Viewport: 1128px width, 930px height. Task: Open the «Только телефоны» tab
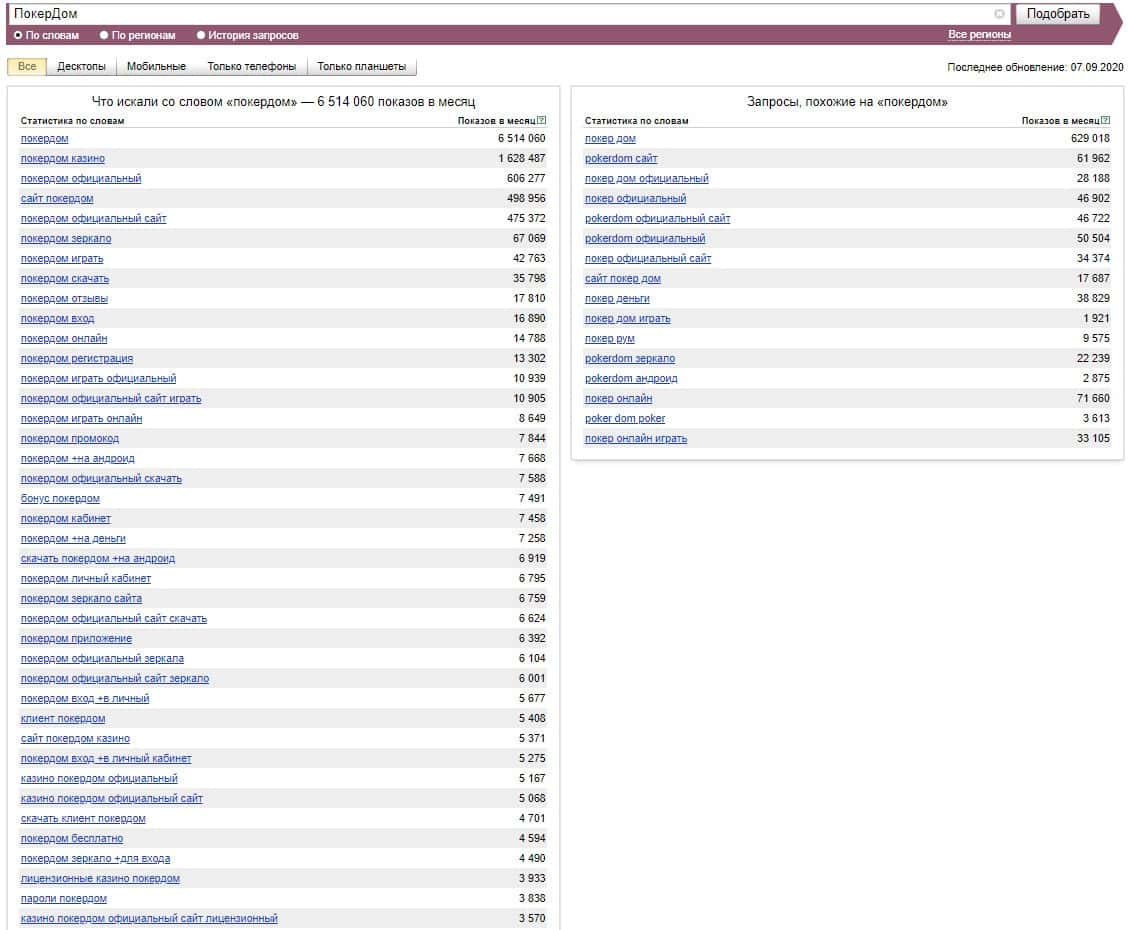tap(251, 67)
